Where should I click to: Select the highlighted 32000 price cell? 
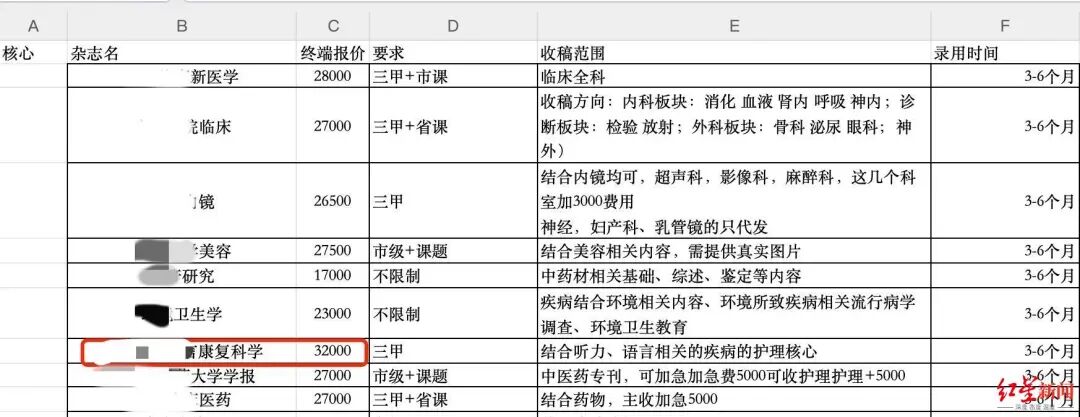(334, 351)
